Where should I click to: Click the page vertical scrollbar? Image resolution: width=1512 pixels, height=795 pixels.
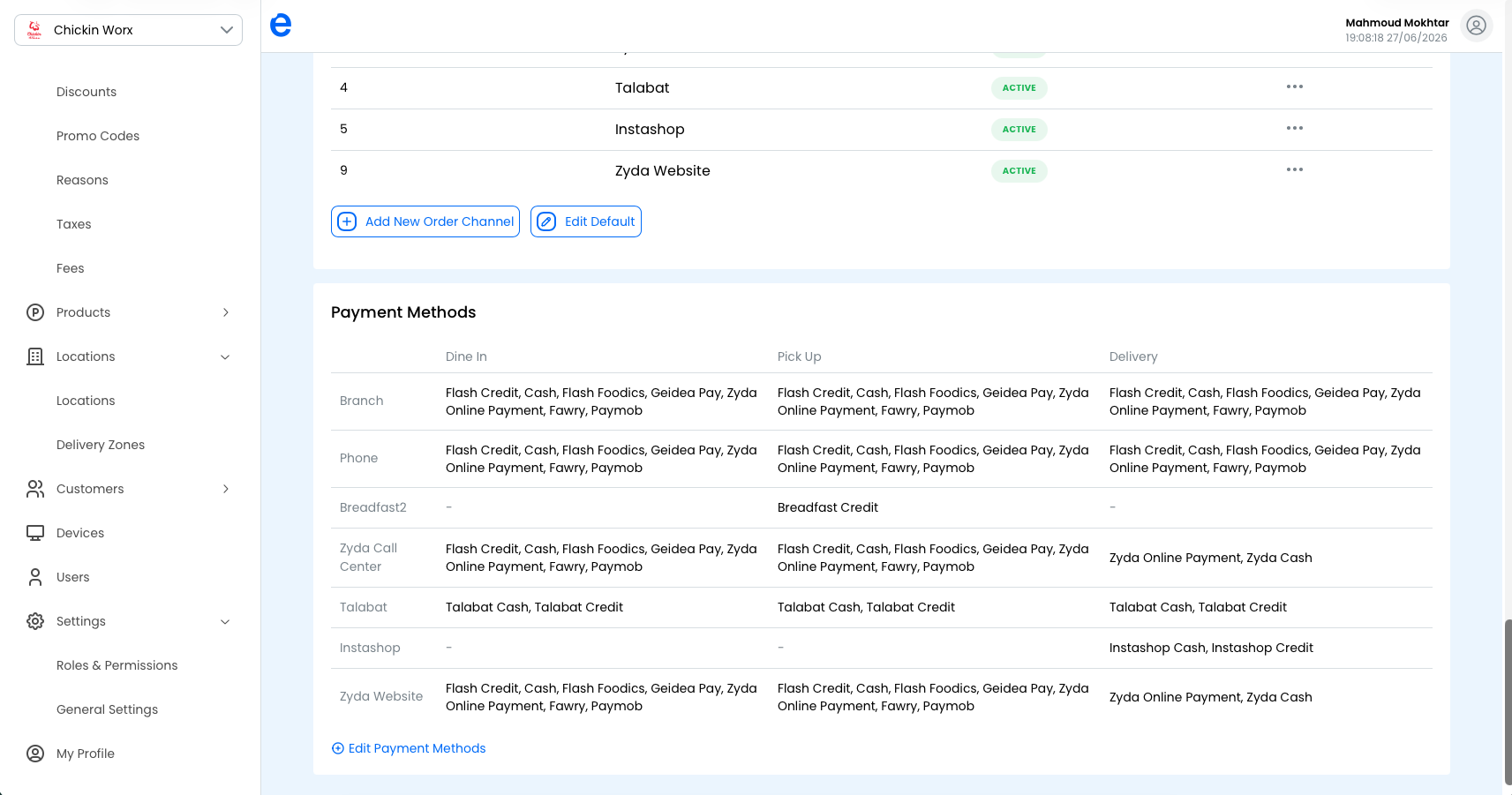1508,701
